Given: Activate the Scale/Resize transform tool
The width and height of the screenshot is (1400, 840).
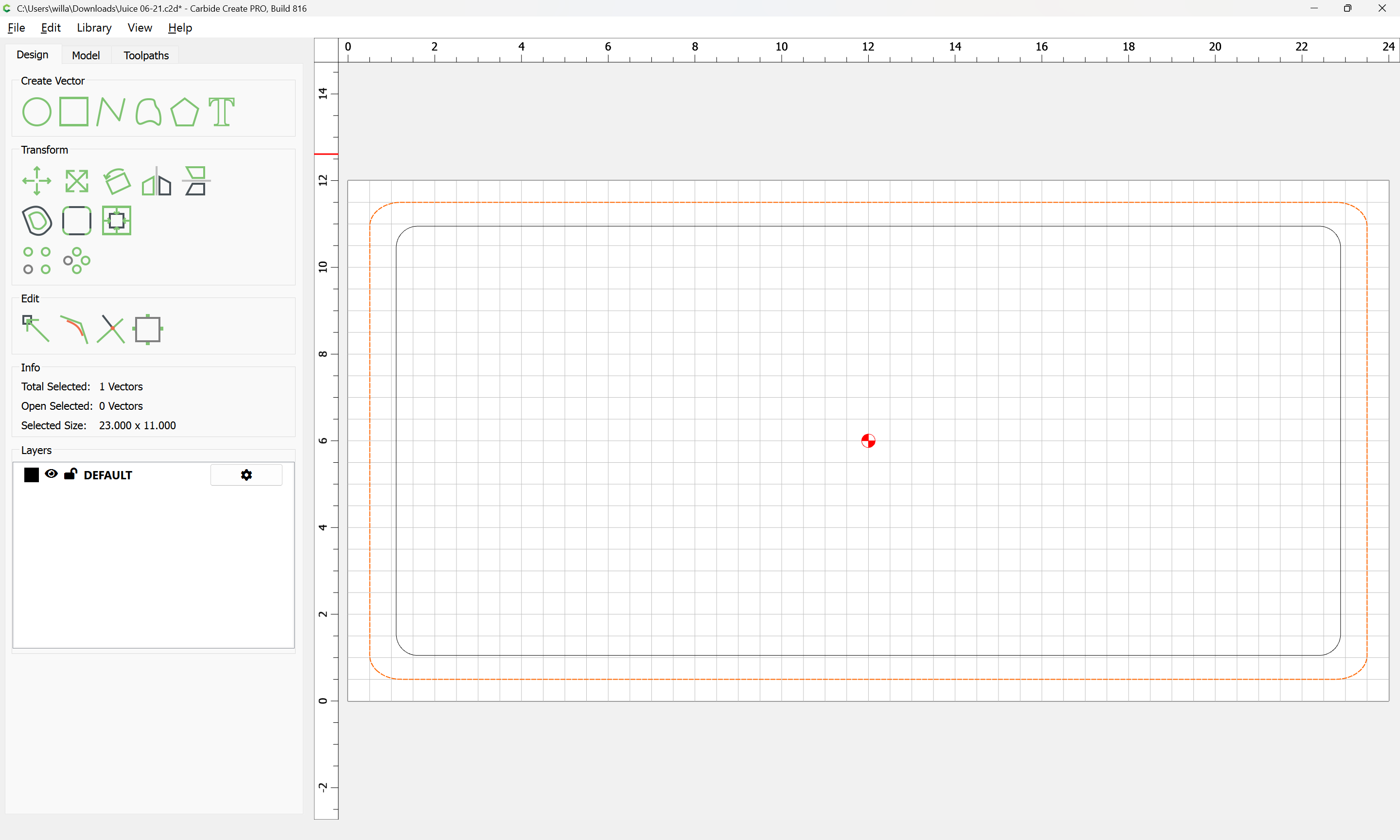Looking at the screenshot, I should (x=76, y=180).
